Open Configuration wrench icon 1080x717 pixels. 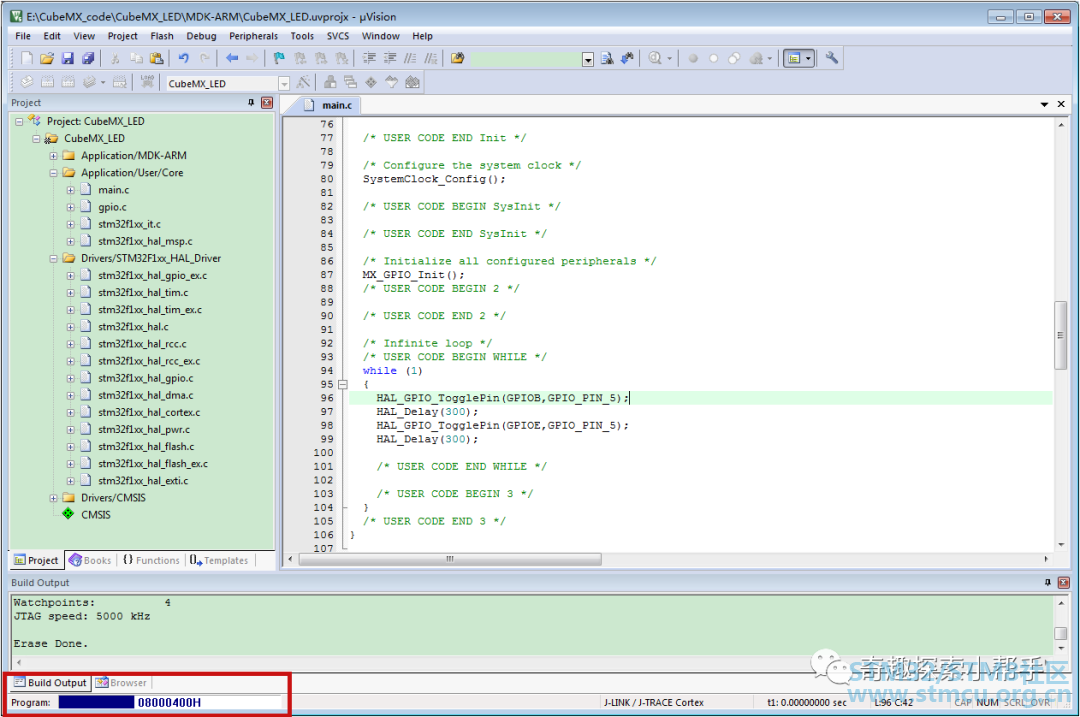(x=831, y=59)
